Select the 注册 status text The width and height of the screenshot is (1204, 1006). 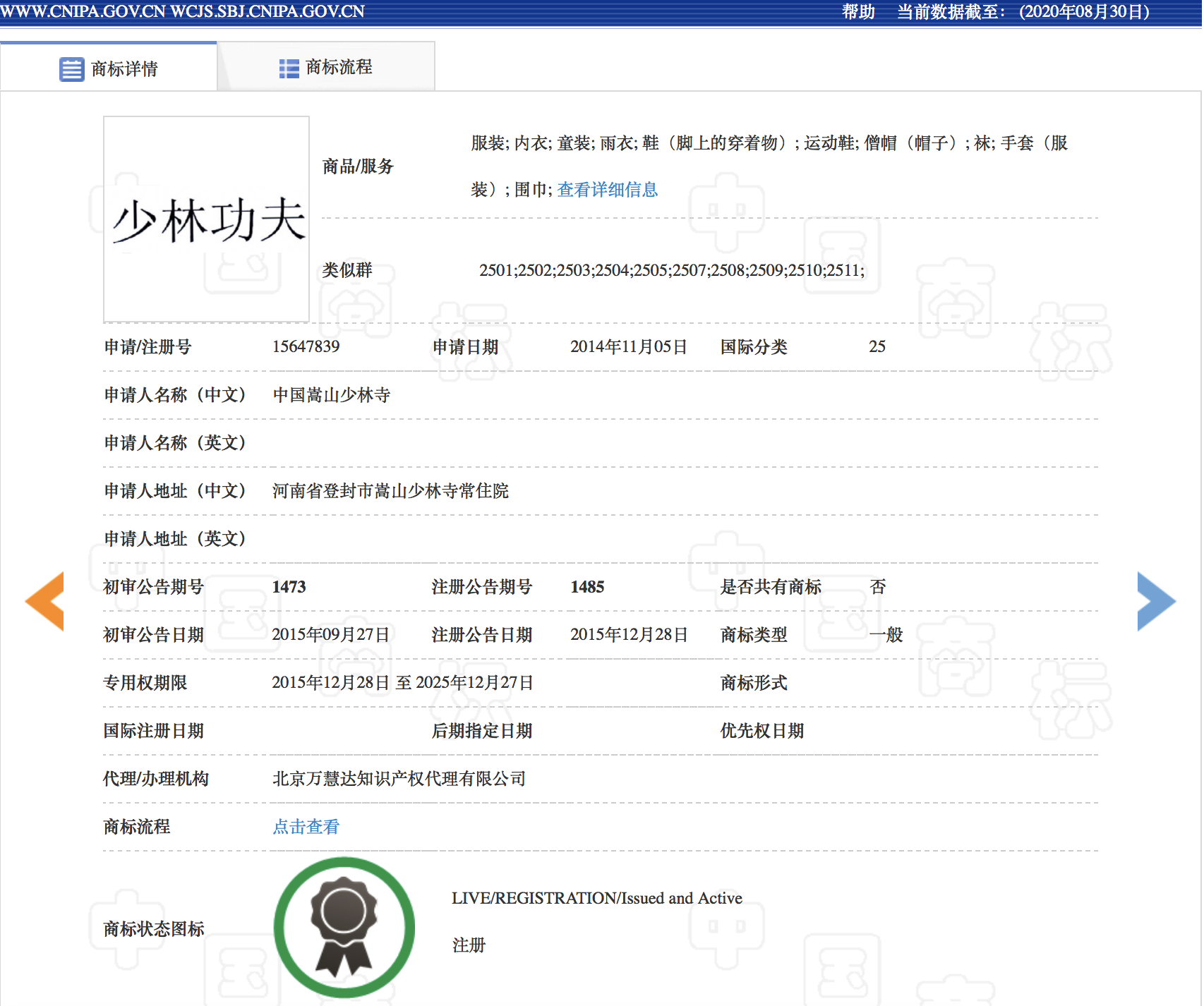pyautogui.click(x=469, y=945)
